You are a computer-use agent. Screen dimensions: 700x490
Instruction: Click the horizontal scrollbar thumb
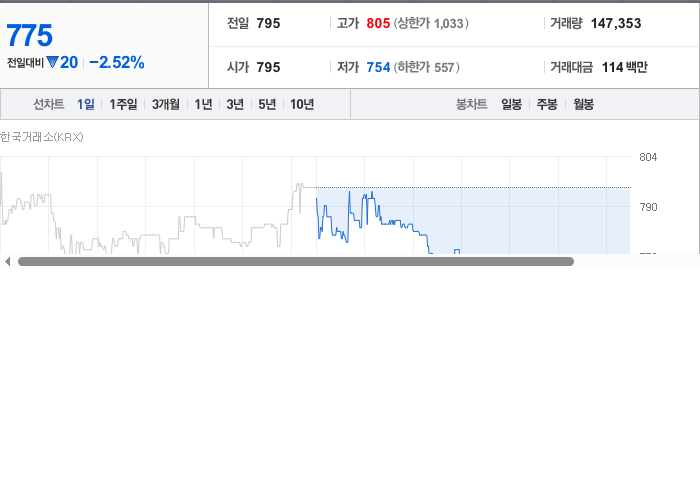(x=296, y=262)
